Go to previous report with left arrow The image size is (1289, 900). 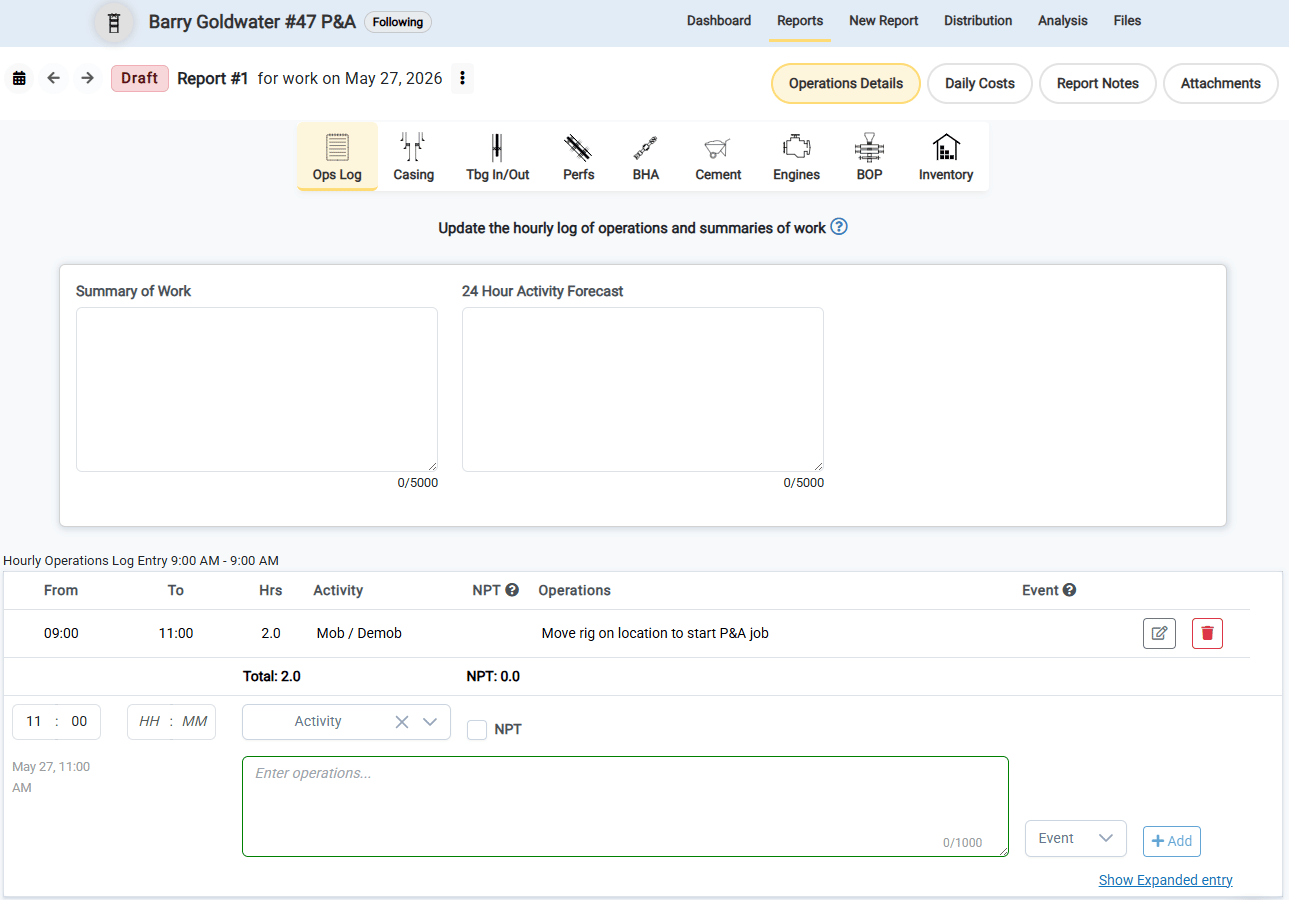pos(54,78)
